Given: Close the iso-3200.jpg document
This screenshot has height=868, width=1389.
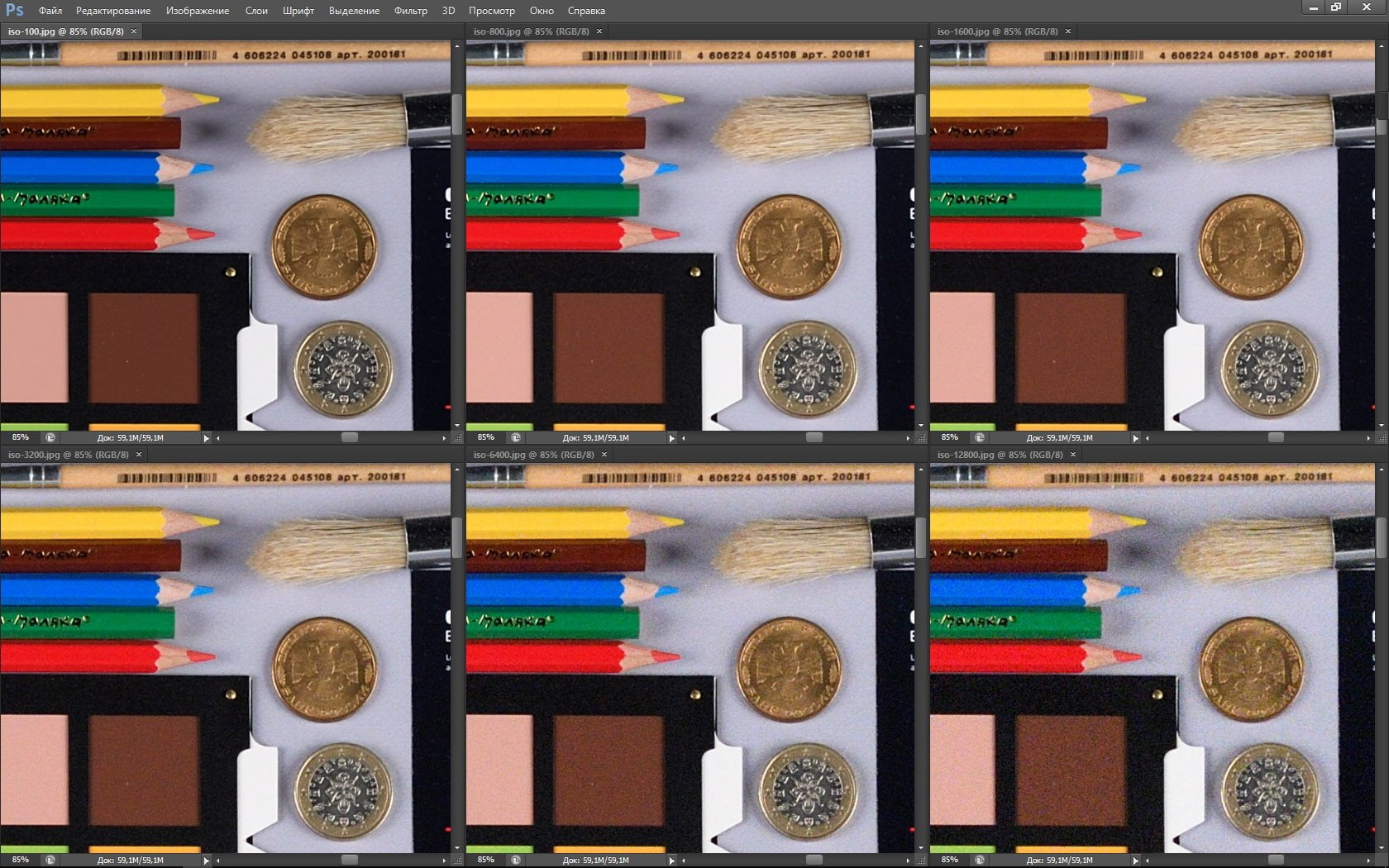Looking at the screenshot, I should tap(139, 455).
